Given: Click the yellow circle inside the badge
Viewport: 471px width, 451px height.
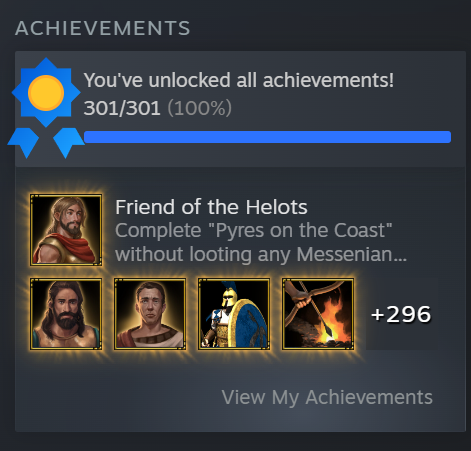Looking at the screenshot, I should [46, 93].
